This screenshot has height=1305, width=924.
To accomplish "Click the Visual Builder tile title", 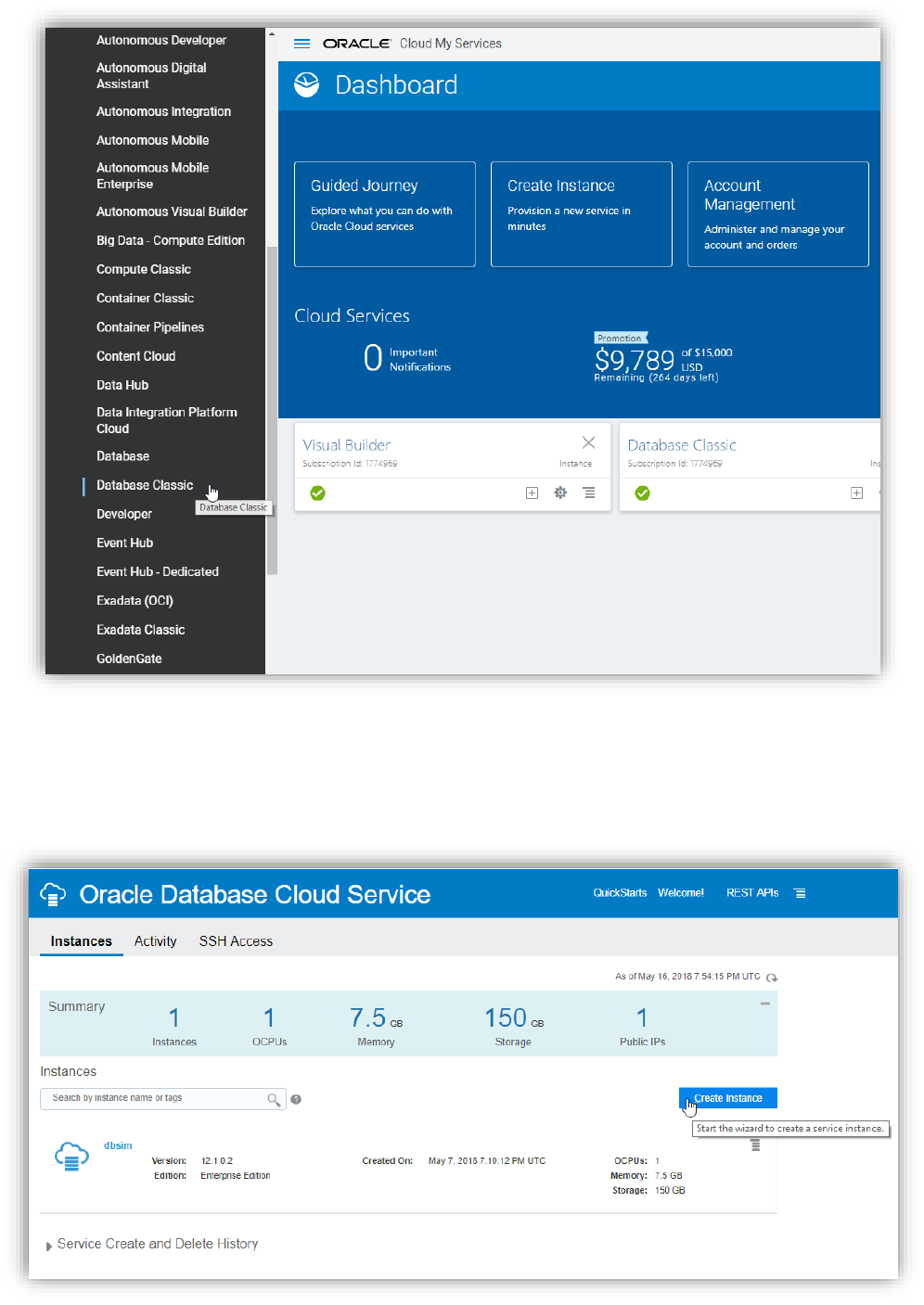I will 346,445.
